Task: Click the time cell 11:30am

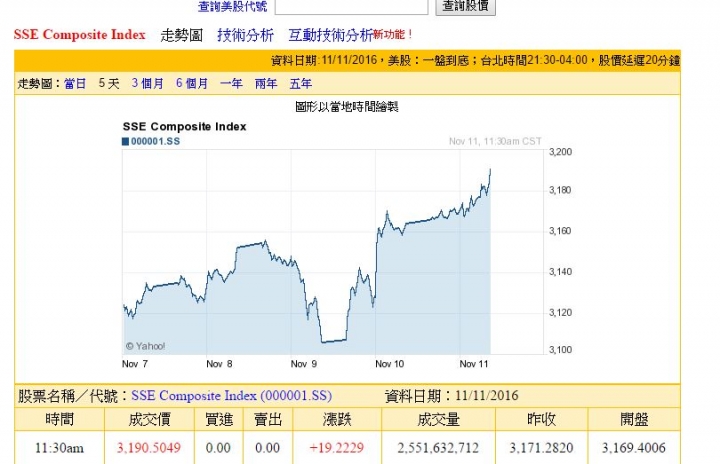Action: coord(60,447)
